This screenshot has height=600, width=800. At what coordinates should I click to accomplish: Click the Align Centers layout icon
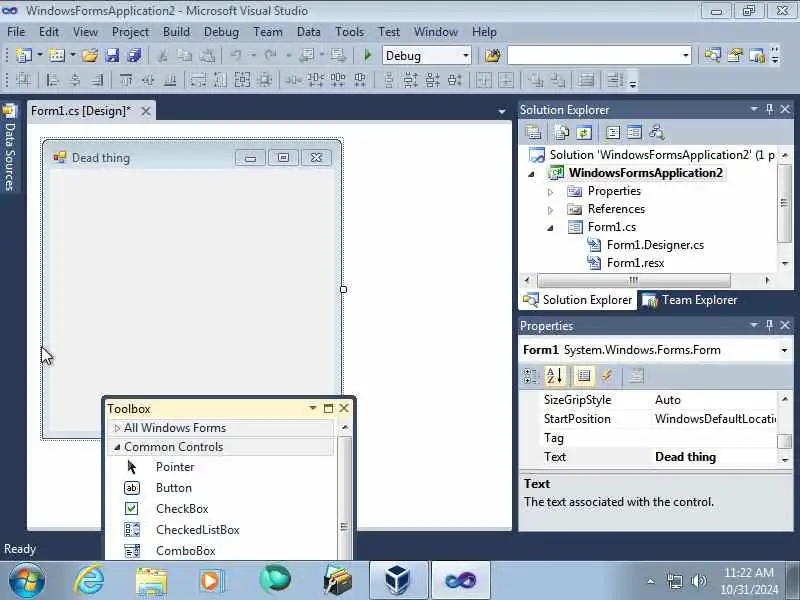pos(75,80)
